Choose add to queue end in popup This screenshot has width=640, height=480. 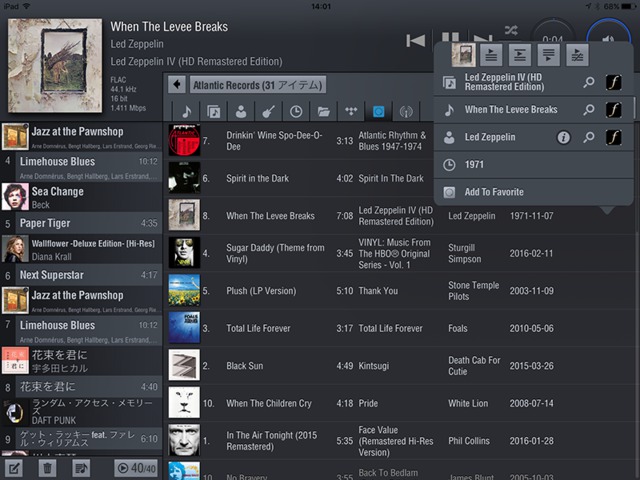pyautogui.click(x=549, y=55)
